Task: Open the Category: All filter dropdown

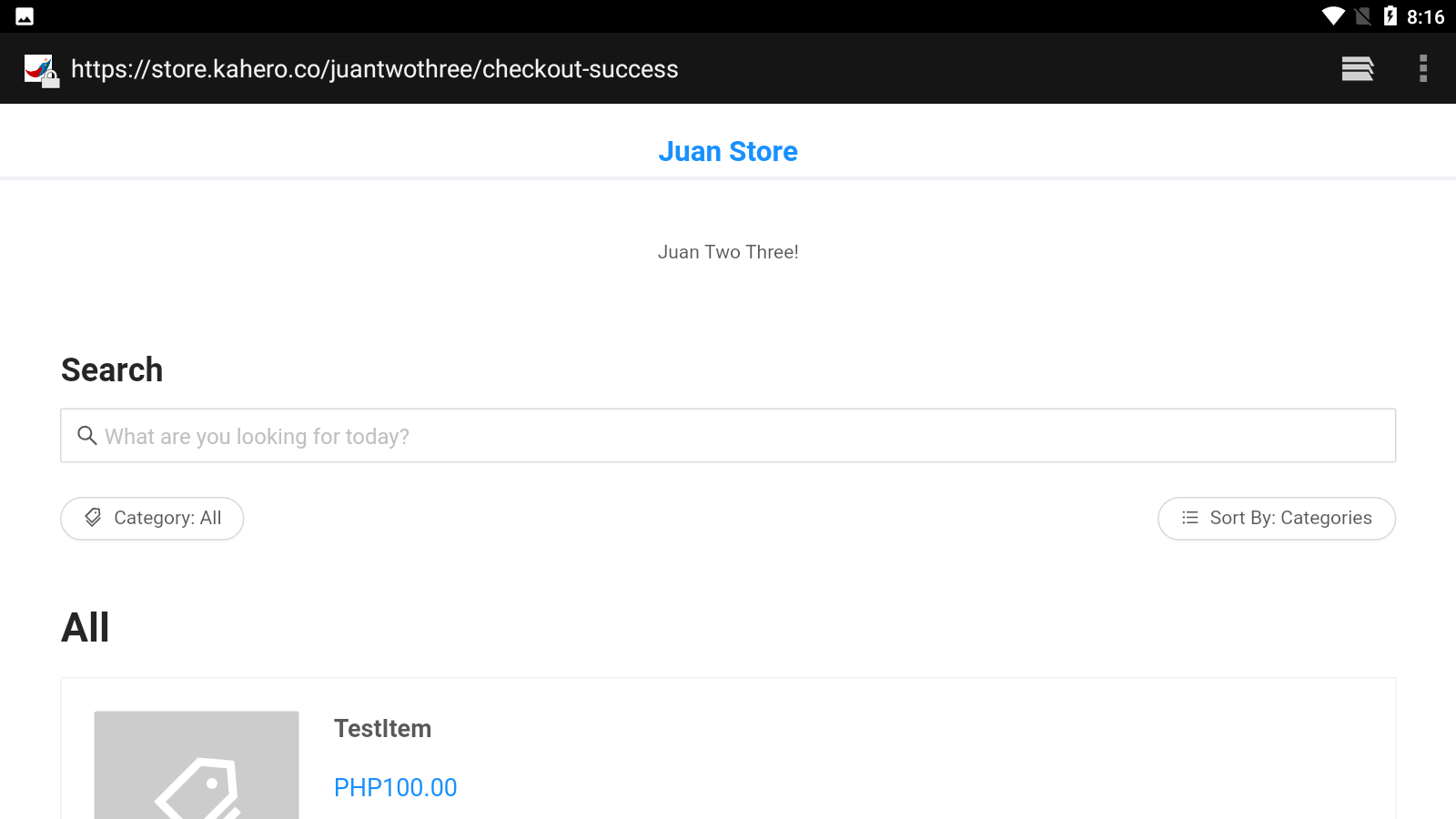Action: point(152,519)
